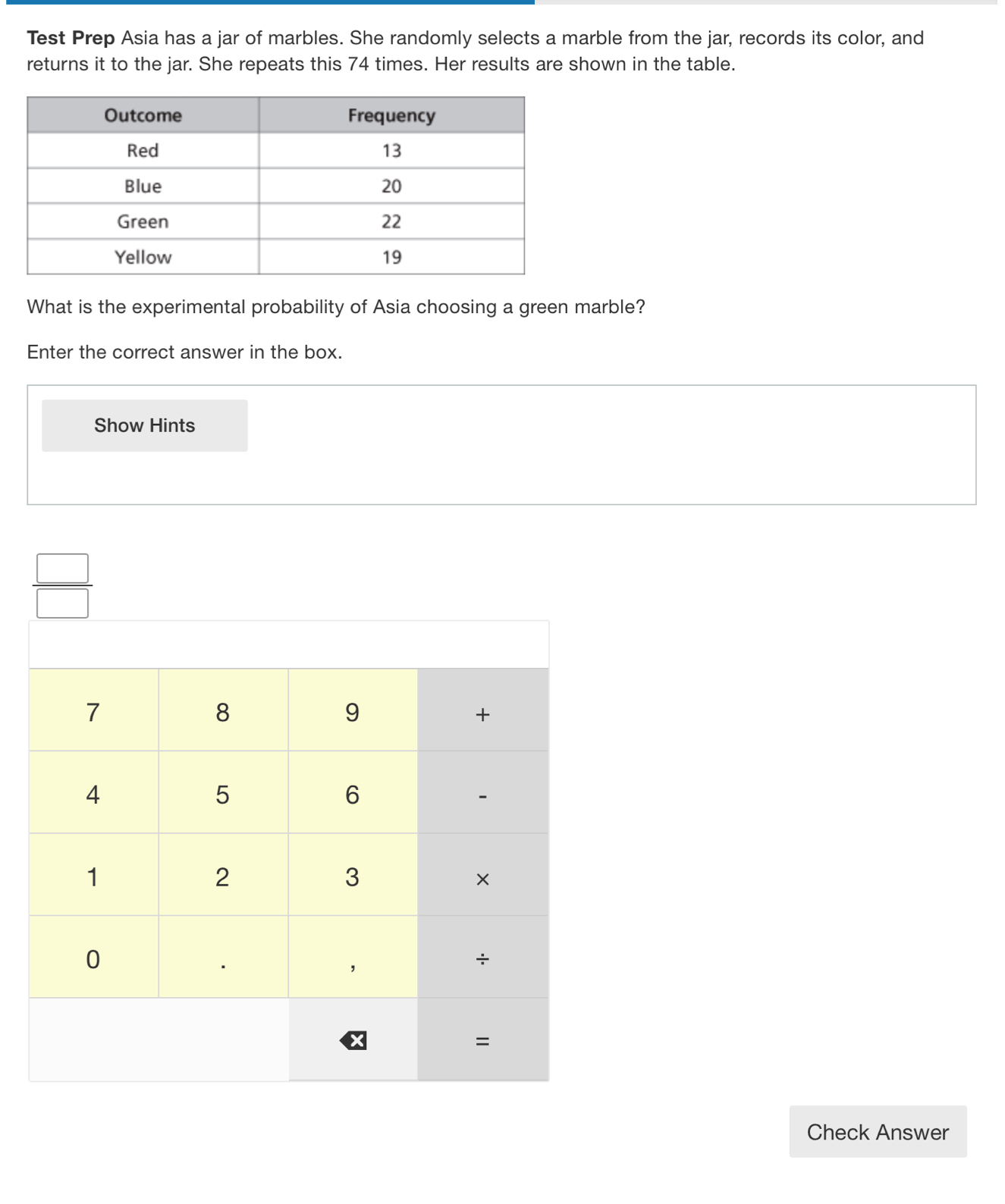Viewport: 1005px width, 1204px height.
Task: Tap the 3 key on keypad
Action: [352, 876]
